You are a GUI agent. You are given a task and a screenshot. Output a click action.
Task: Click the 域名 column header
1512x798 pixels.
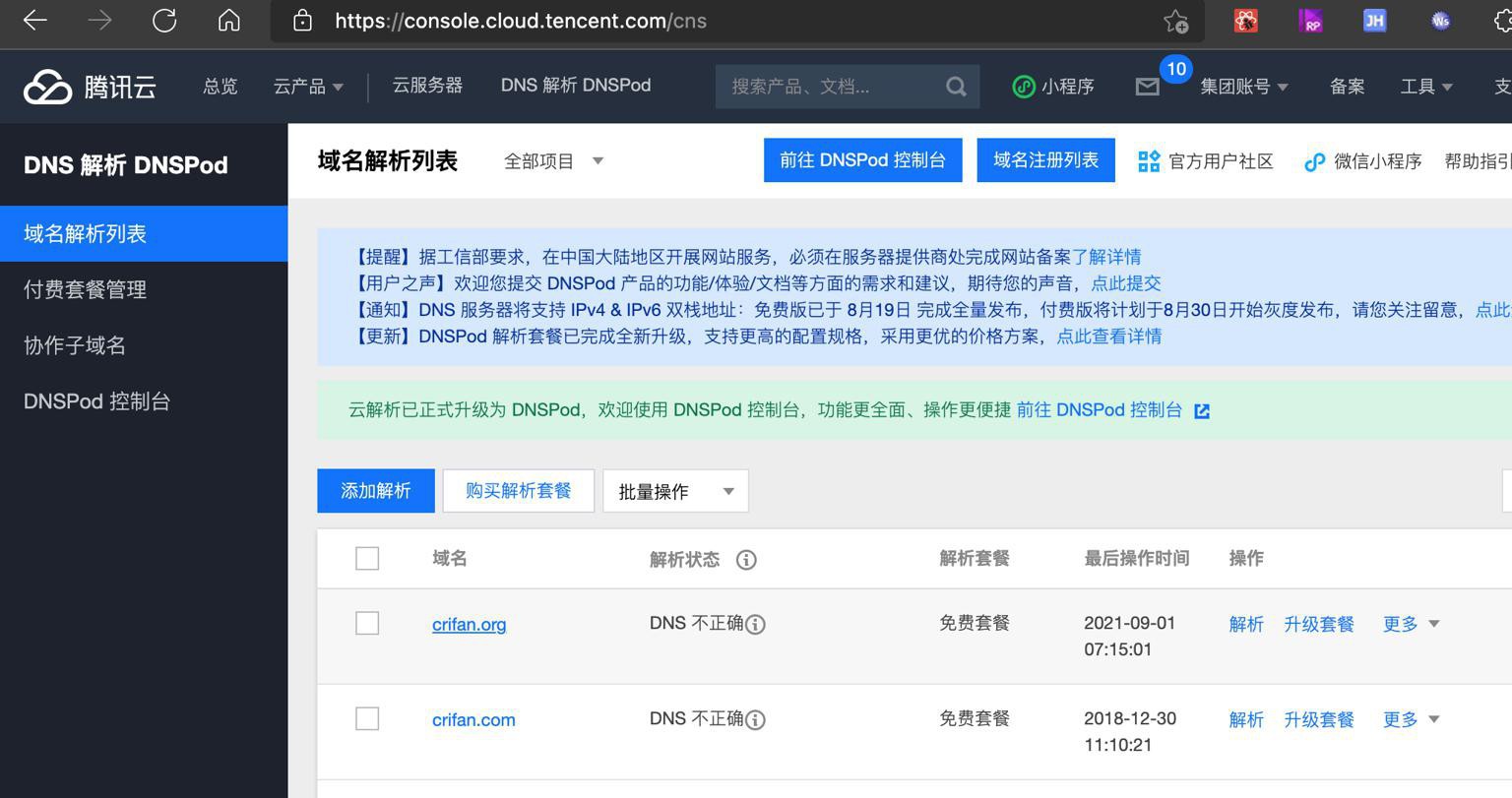pyautogui.click(x=450, y=559)
